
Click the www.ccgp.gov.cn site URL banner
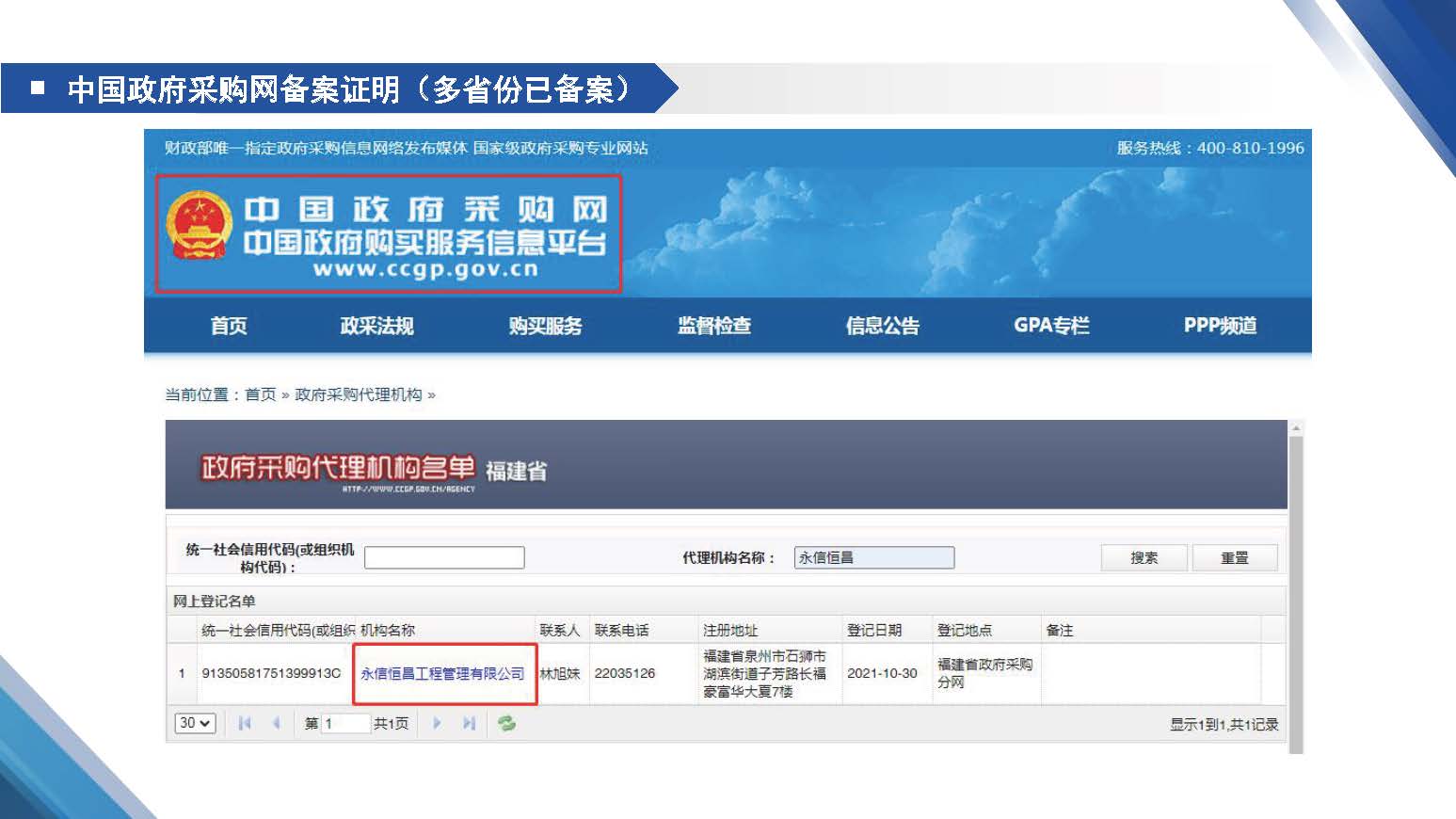(425, 269)
